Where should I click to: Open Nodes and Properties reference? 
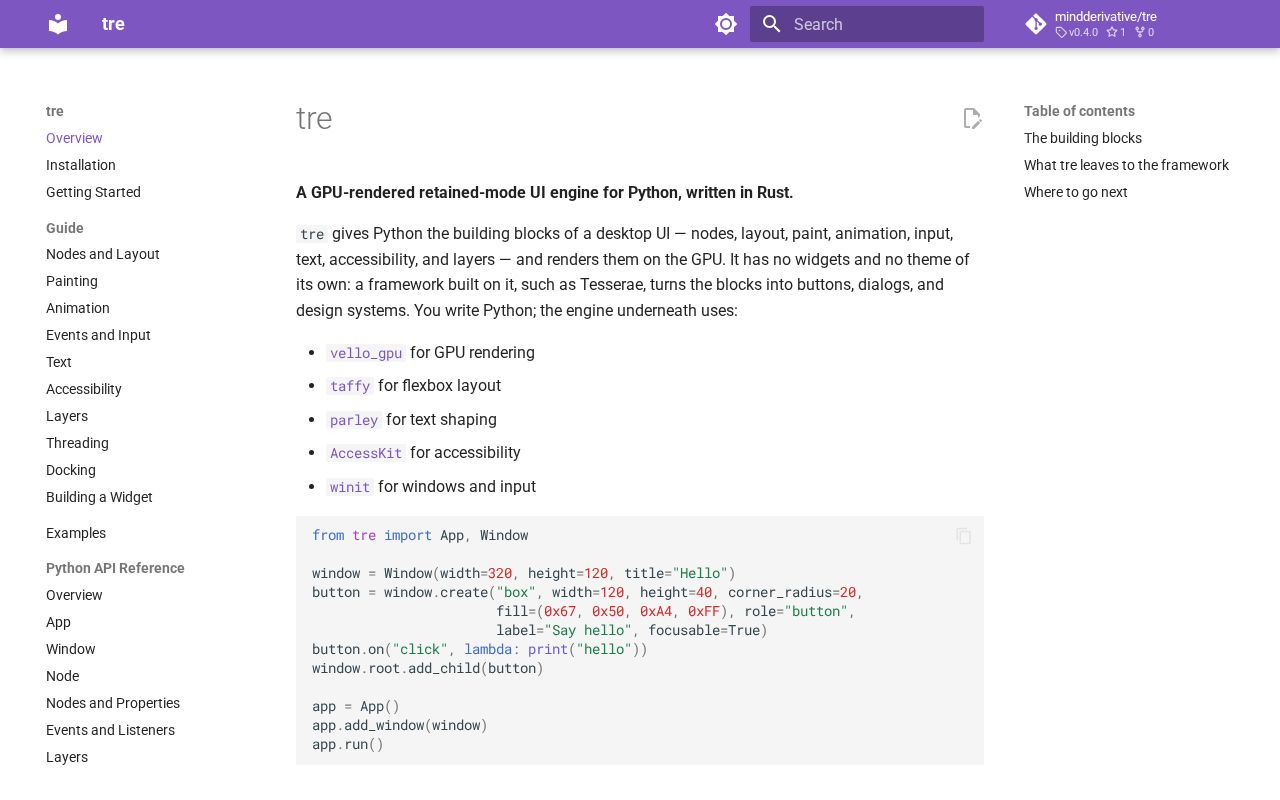[113, 703]
